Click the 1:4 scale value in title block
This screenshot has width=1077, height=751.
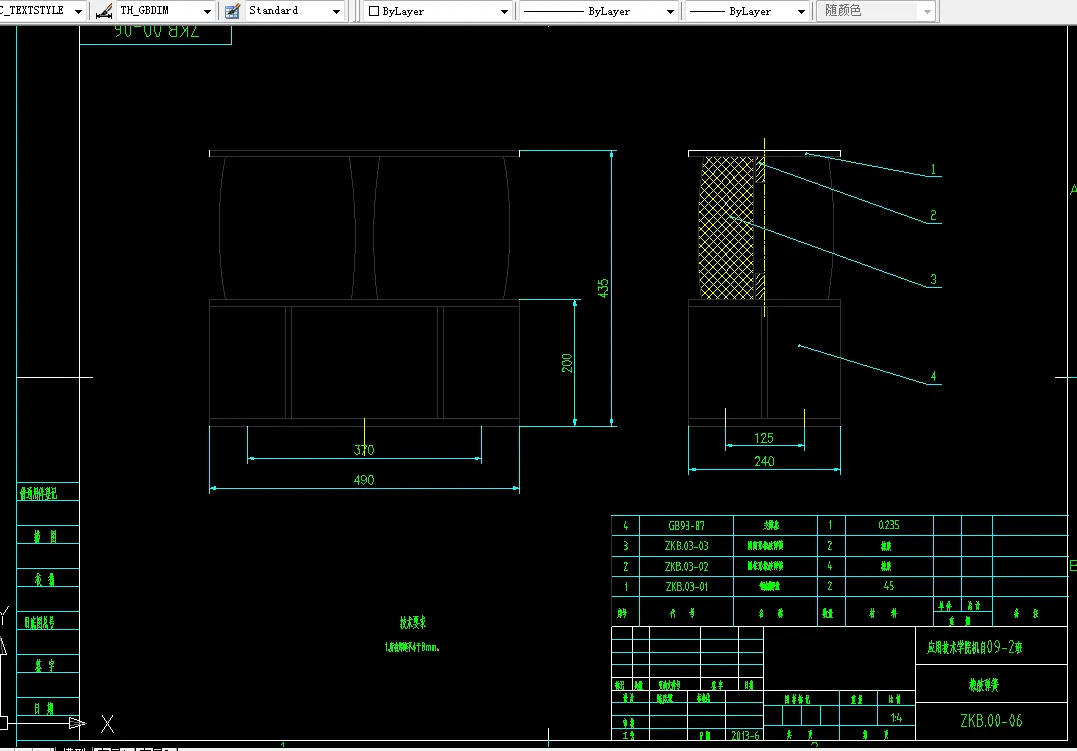(x=896, y=717)
